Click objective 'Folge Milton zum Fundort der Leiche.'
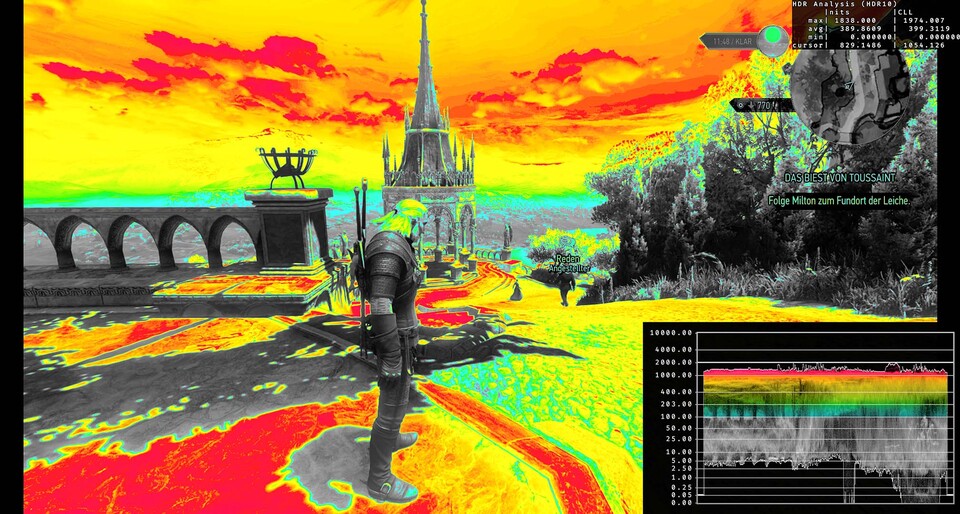 tap(840, 200)
